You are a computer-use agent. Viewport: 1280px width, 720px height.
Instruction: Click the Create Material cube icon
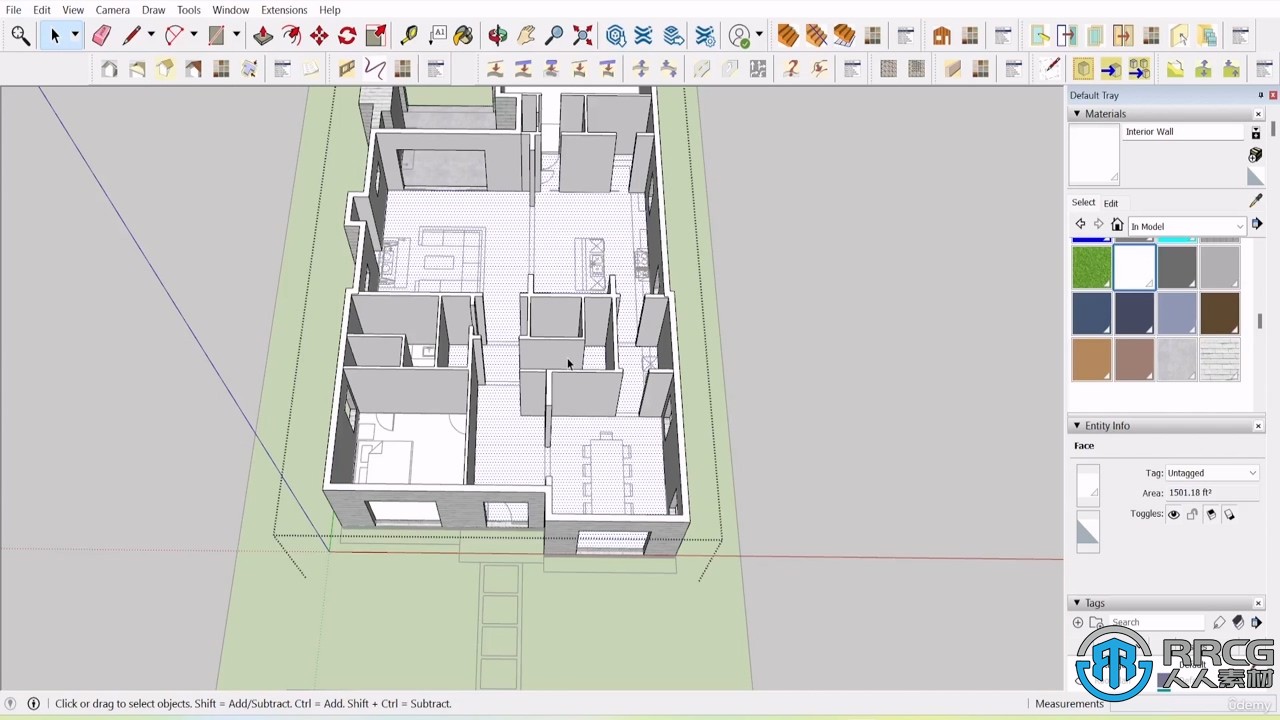tap(1255, 155)
